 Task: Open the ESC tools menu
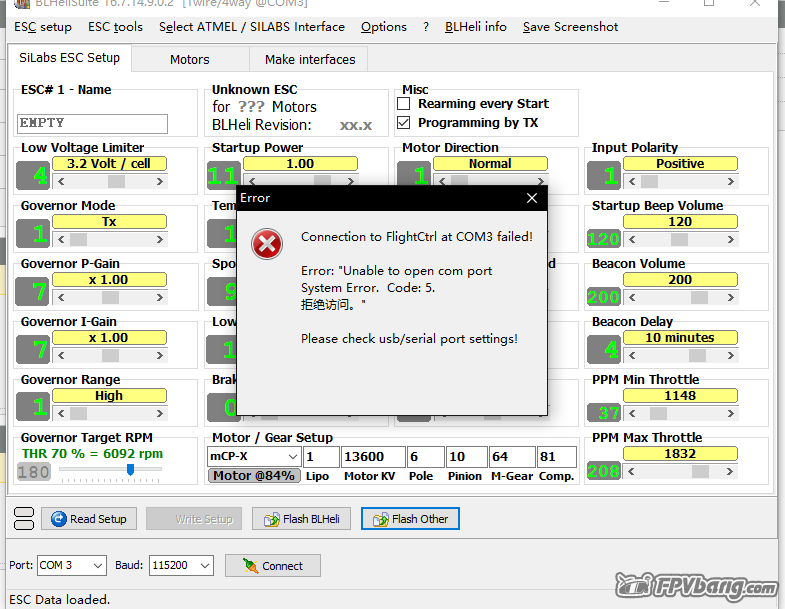115,27
